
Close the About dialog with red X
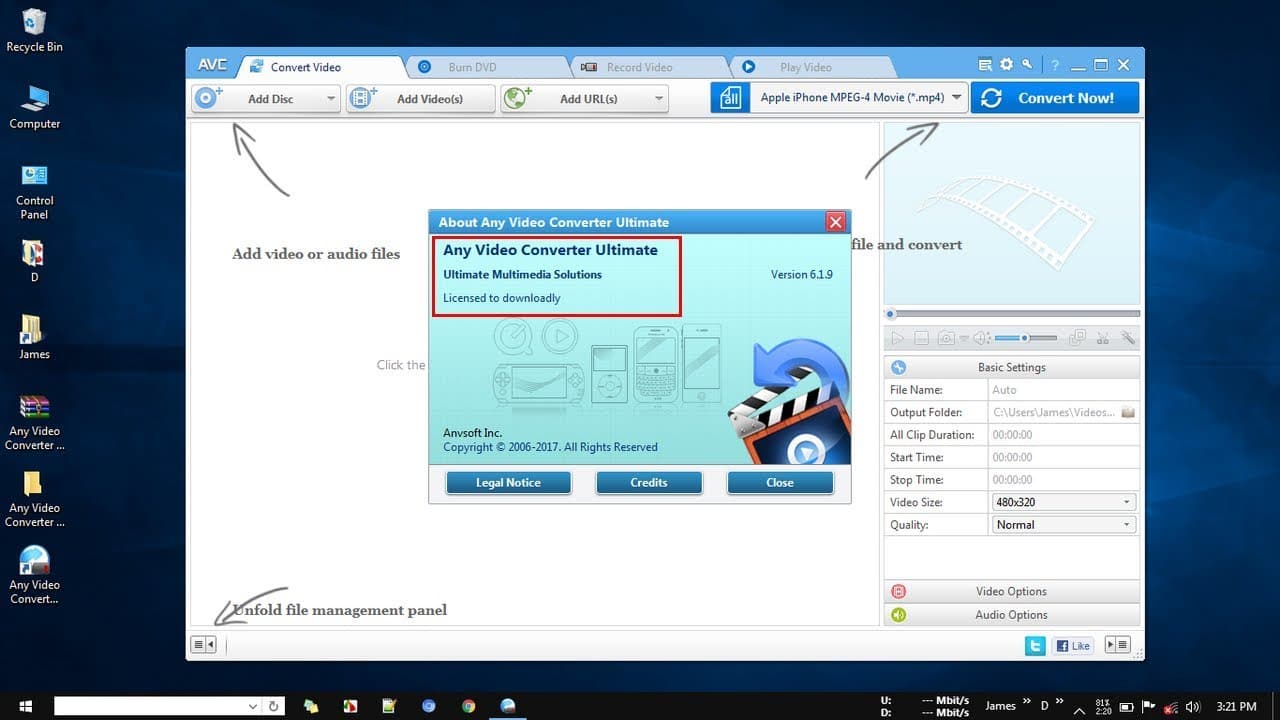click(x=836, y=222)
